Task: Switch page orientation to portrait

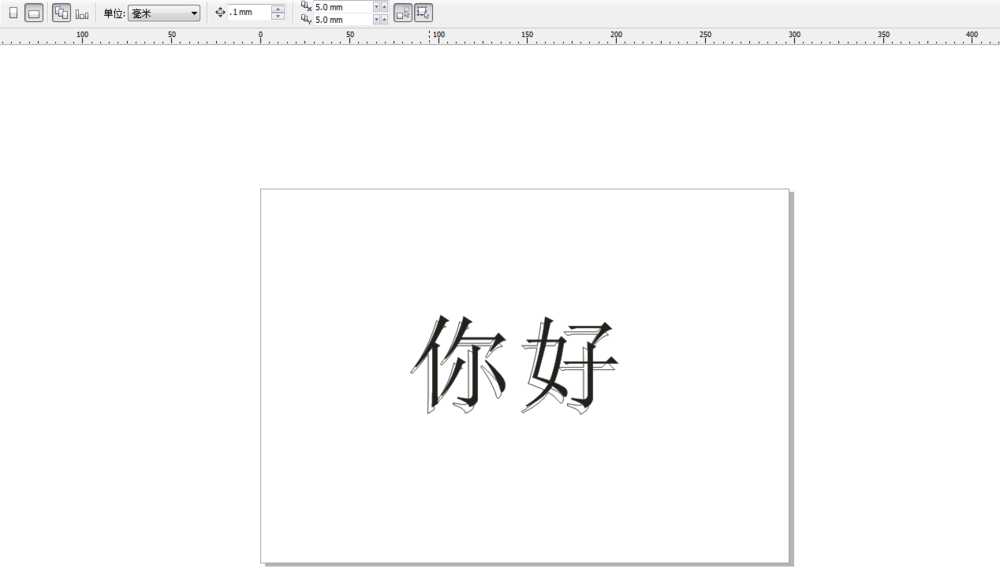Action: tap(13, 12)
